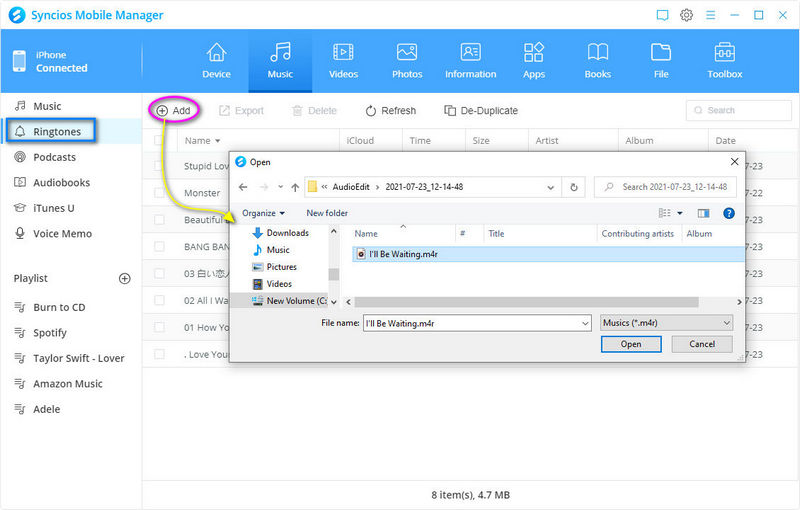Open the dialog Help icon
Image resolution: width=800 pixels, height=510 pixels.
coord(729,213)
